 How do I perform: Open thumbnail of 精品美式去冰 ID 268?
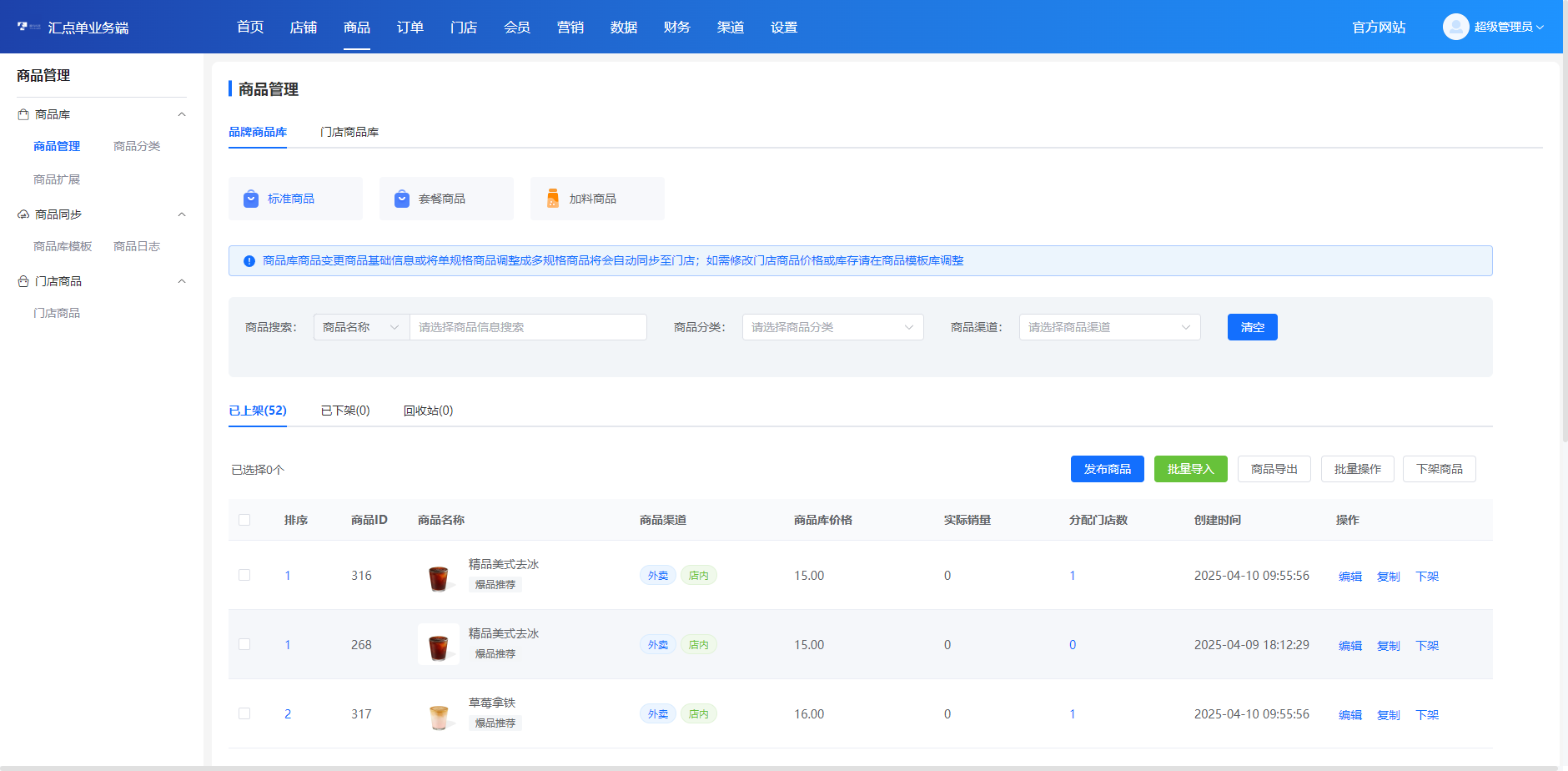point(439,644)
